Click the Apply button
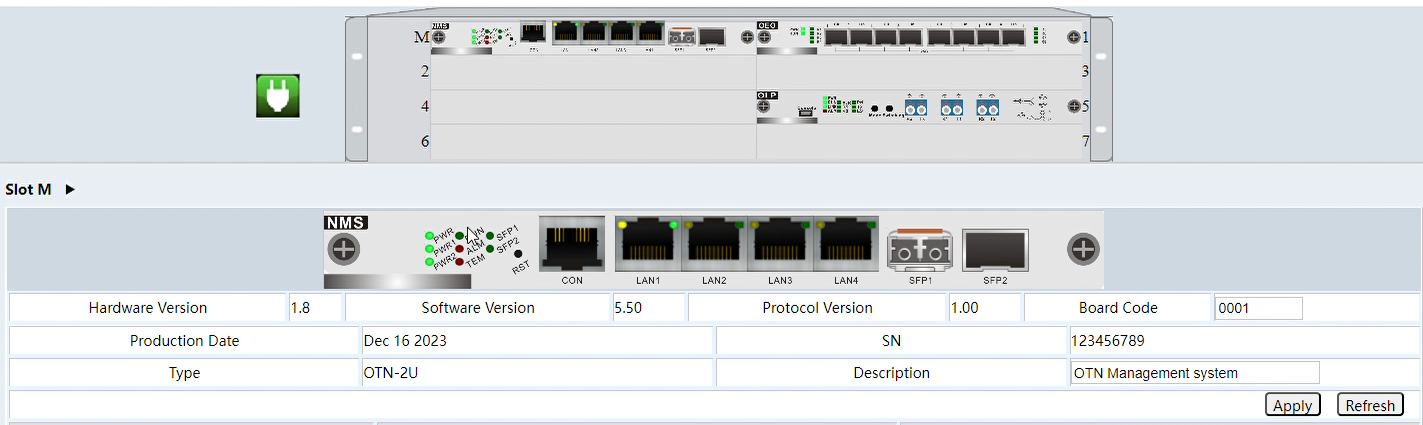Screen dimensions: 1423x425 [x=1292, y=405]
